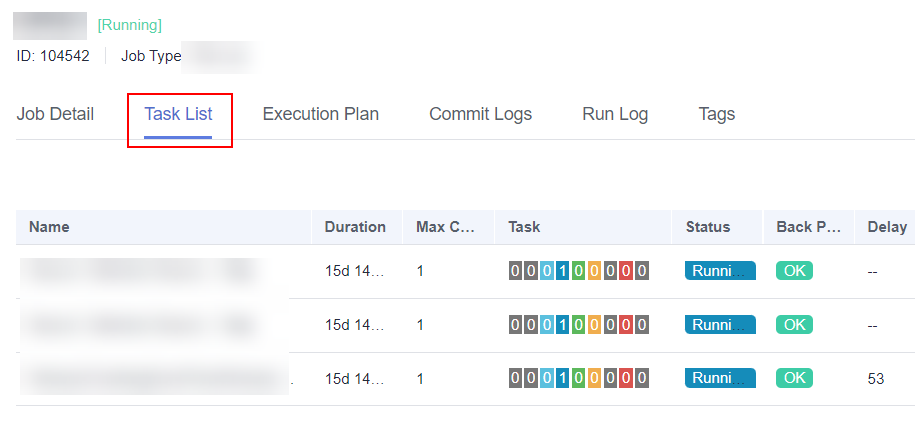
Task: Open the Execution Plan tab
Action: coord(320,114)
